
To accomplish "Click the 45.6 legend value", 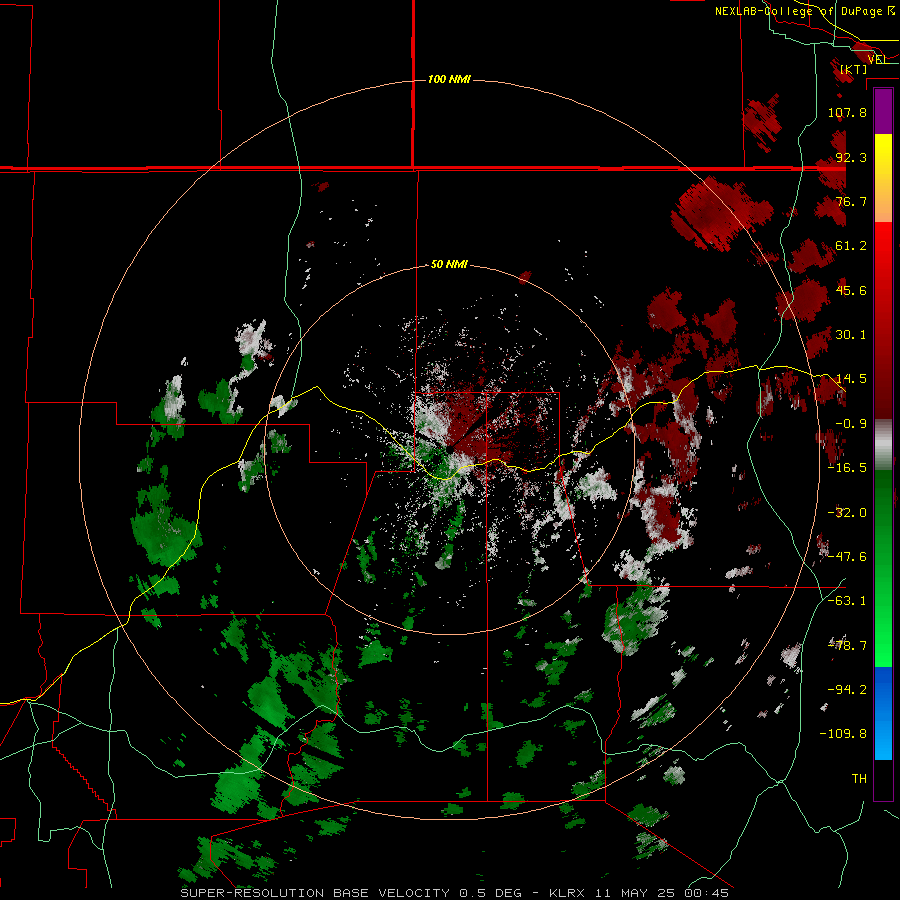I will (x=851, y=290).
